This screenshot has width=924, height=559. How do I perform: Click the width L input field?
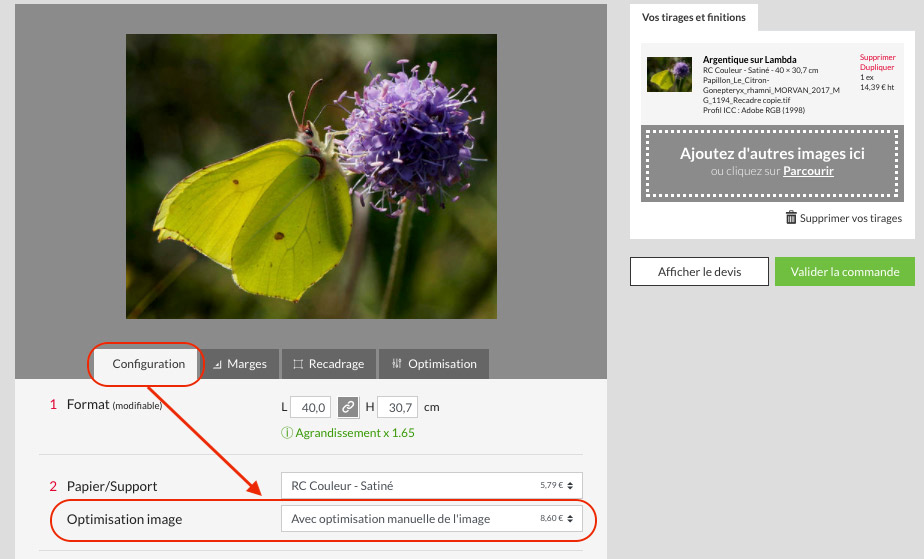[311, 407]
